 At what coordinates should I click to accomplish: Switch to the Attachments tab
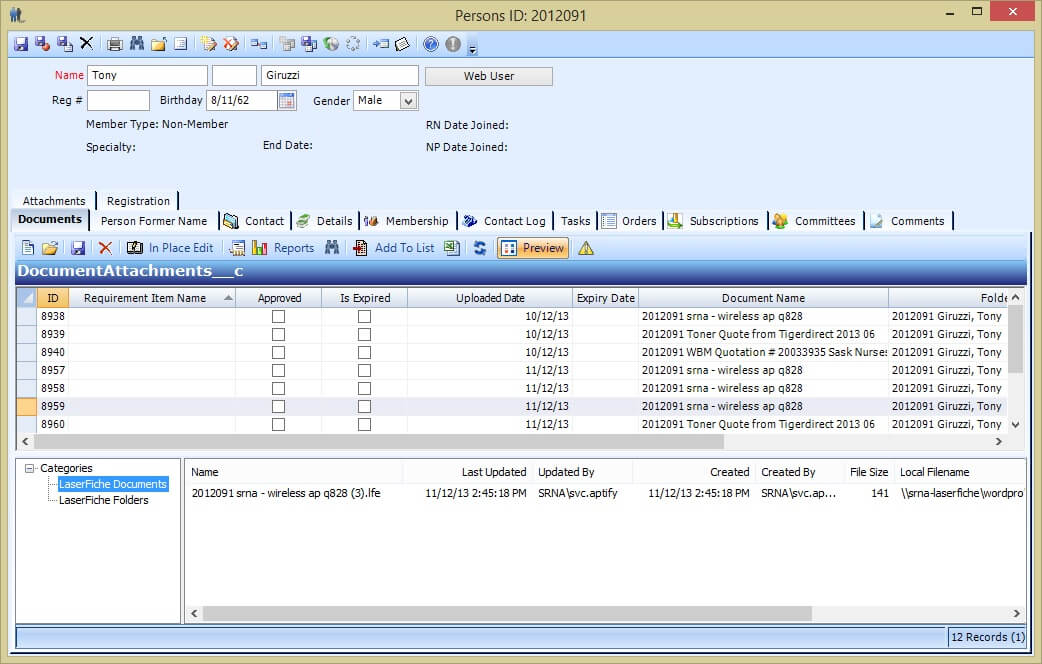54,201
